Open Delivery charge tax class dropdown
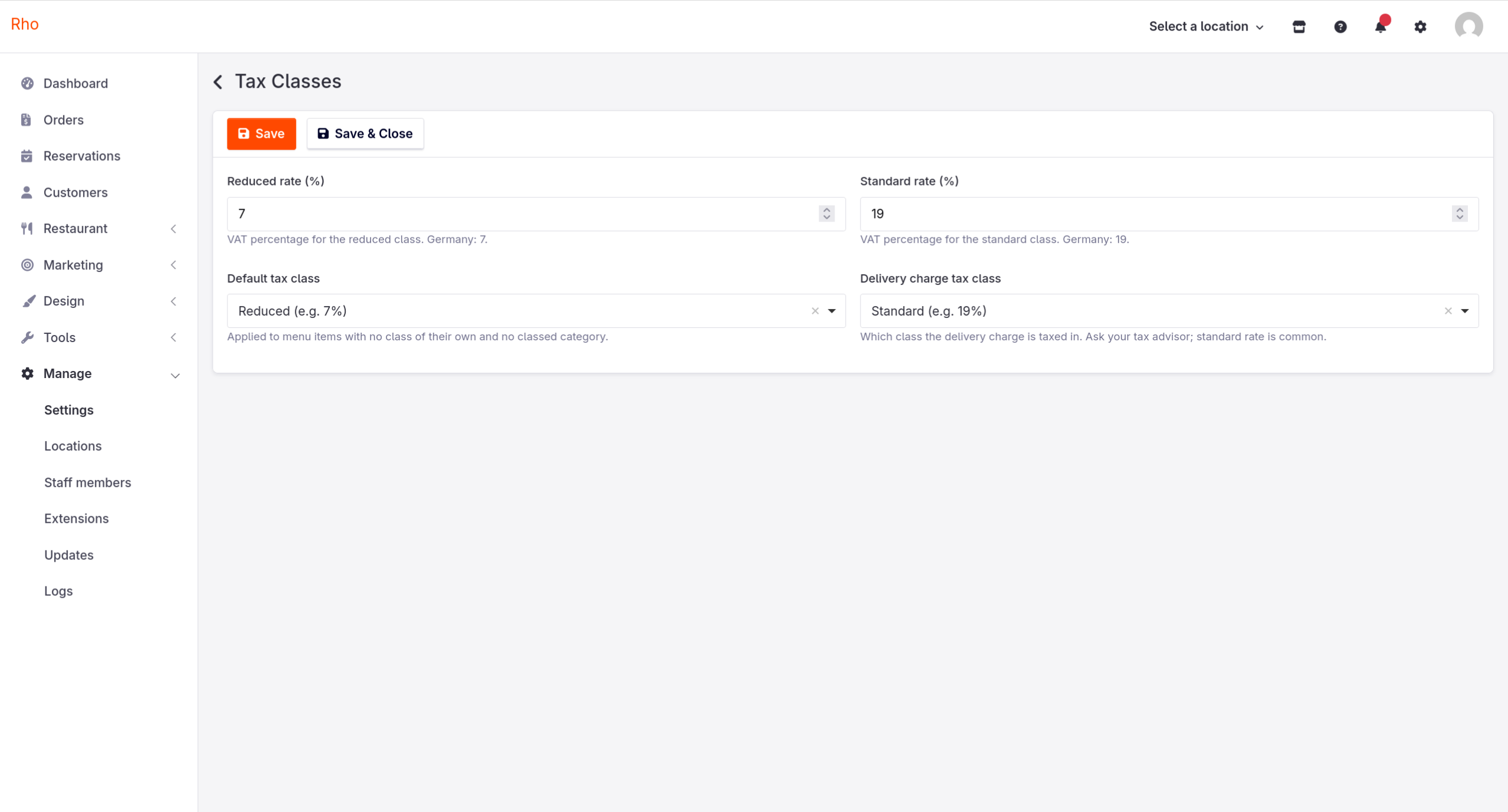This screenshot has width=1508, height=812. (x=1169, y=311)
